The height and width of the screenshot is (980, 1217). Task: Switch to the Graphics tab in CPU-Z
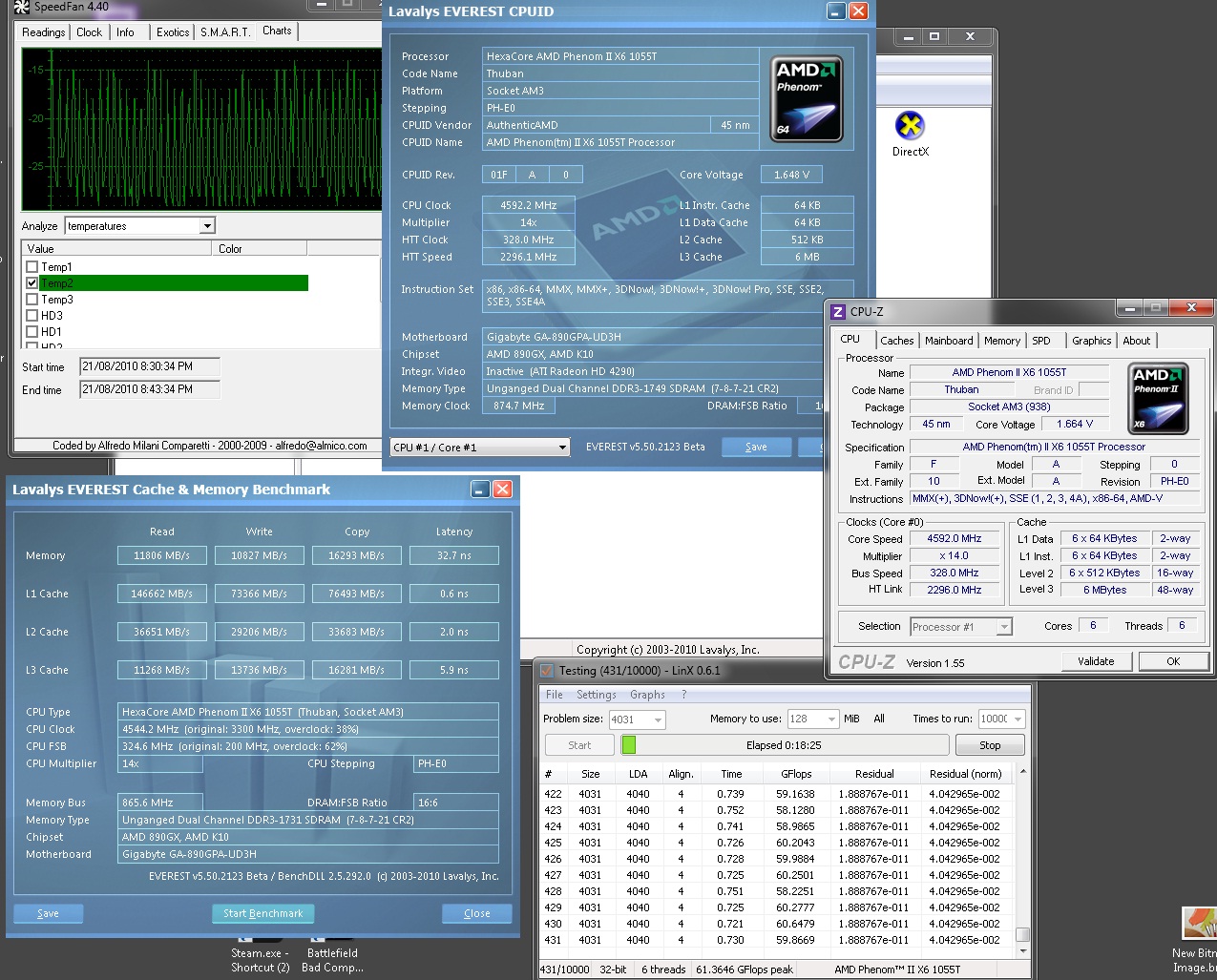1092,341
